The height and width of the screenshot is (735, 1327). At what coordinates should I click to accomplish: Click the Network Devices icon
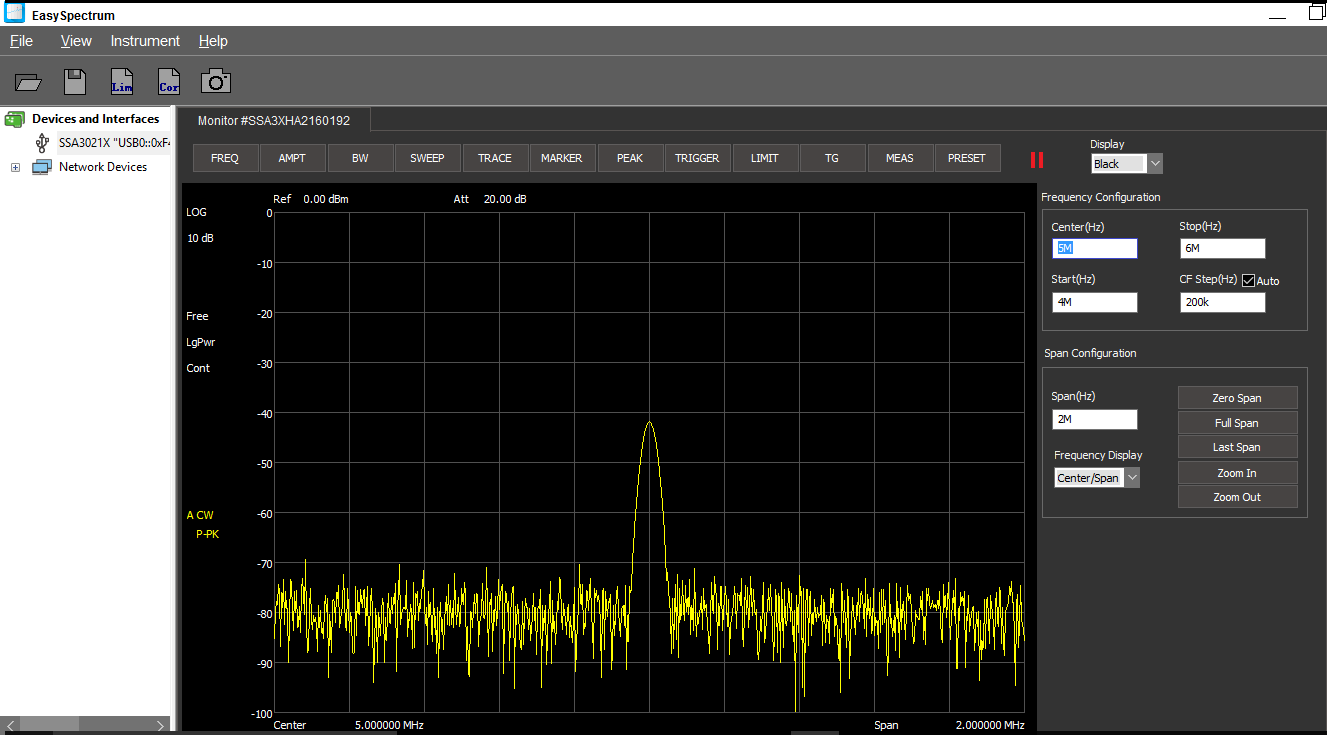tap(41, 168)
